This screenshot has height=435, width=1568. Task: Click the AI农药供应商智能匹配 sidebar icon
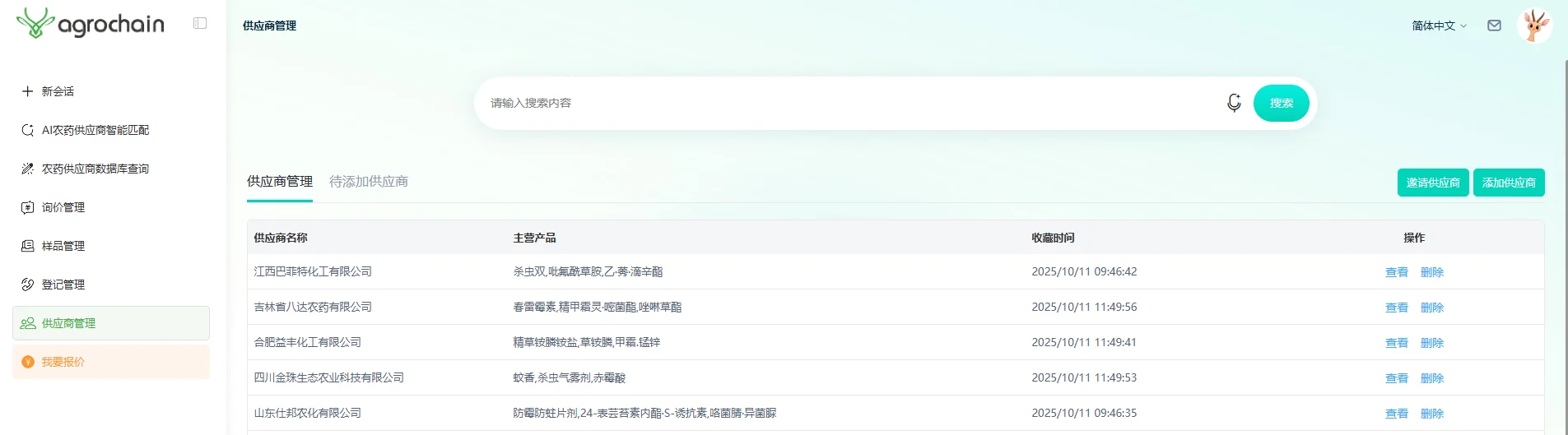tap(27, 130)
